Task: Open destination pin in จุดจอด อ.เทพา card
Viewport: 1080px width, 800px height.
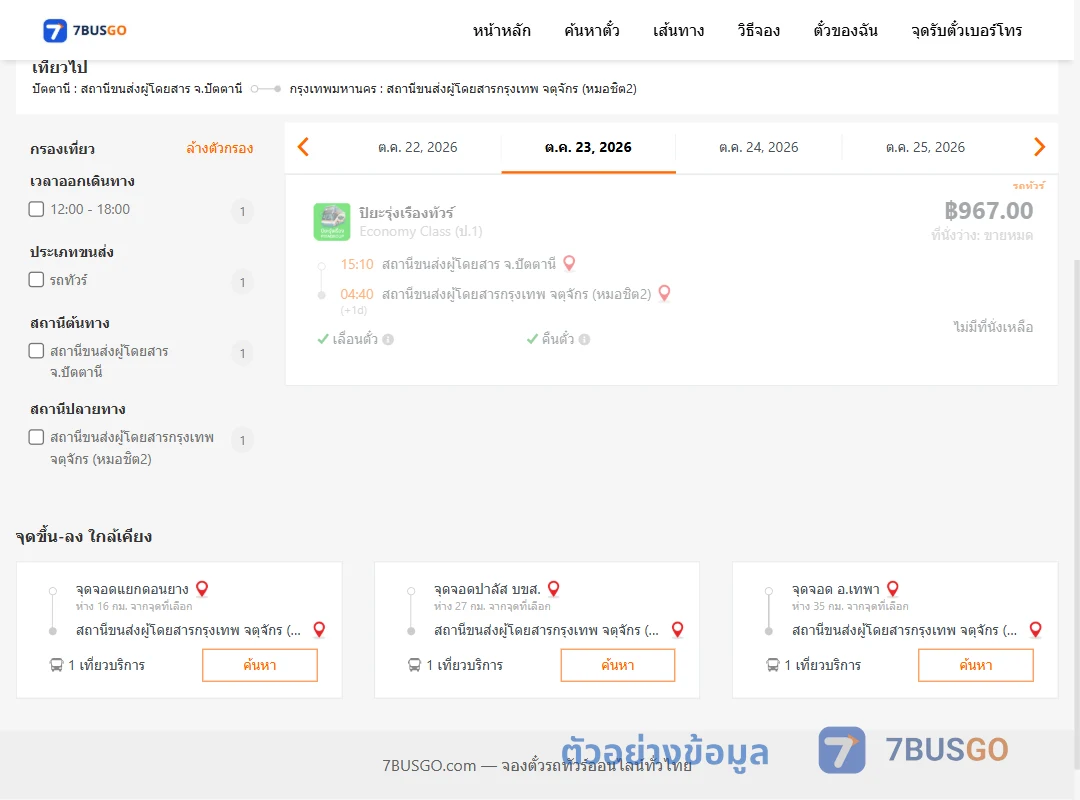Action: 1035,629
